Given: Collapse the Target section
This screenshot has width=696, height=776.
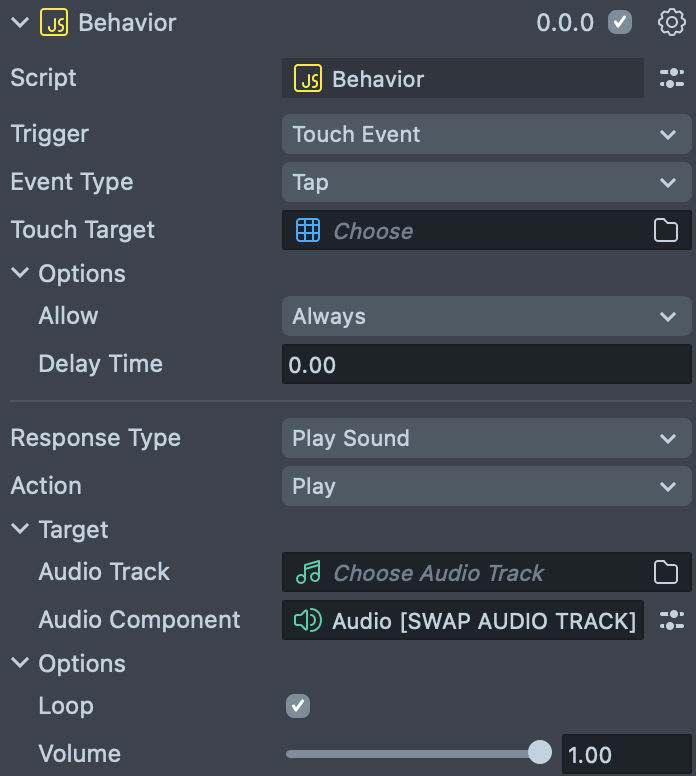Looking at the screenshot, I should click(x=20, y=530).
